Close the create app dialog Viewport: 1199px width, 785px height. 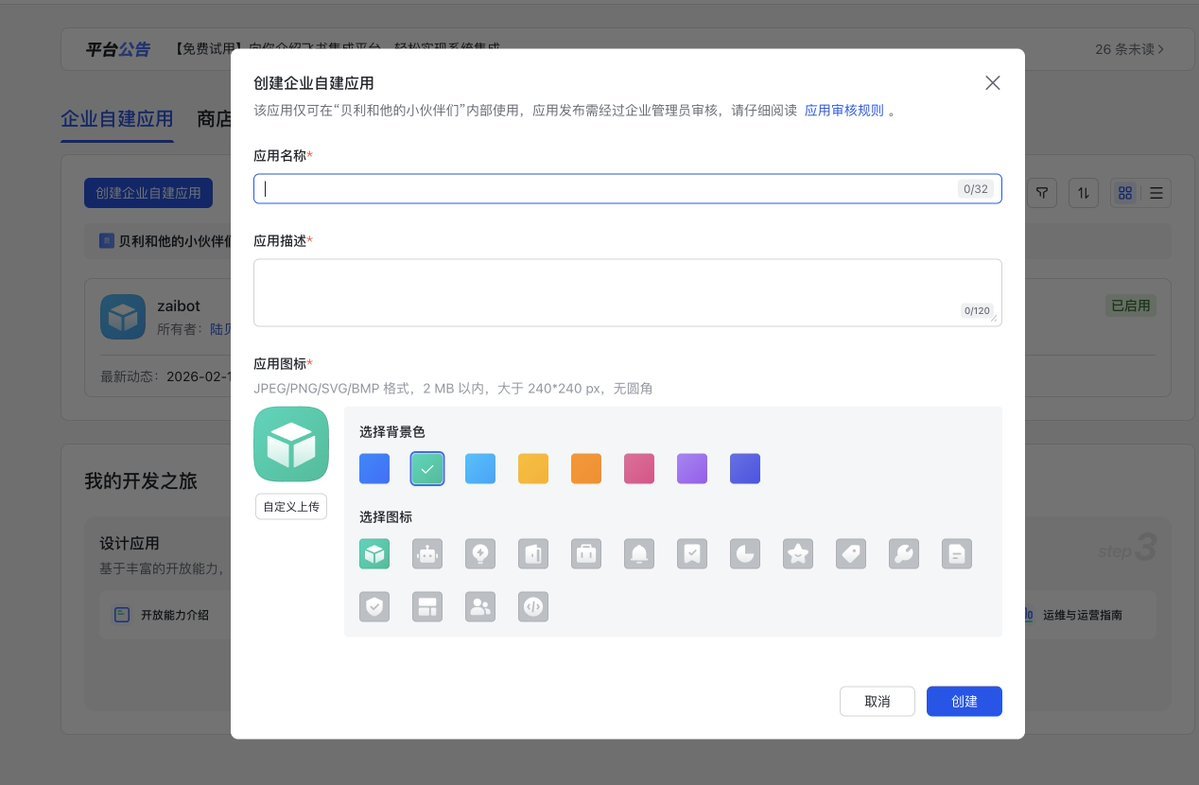coord(993,83)
